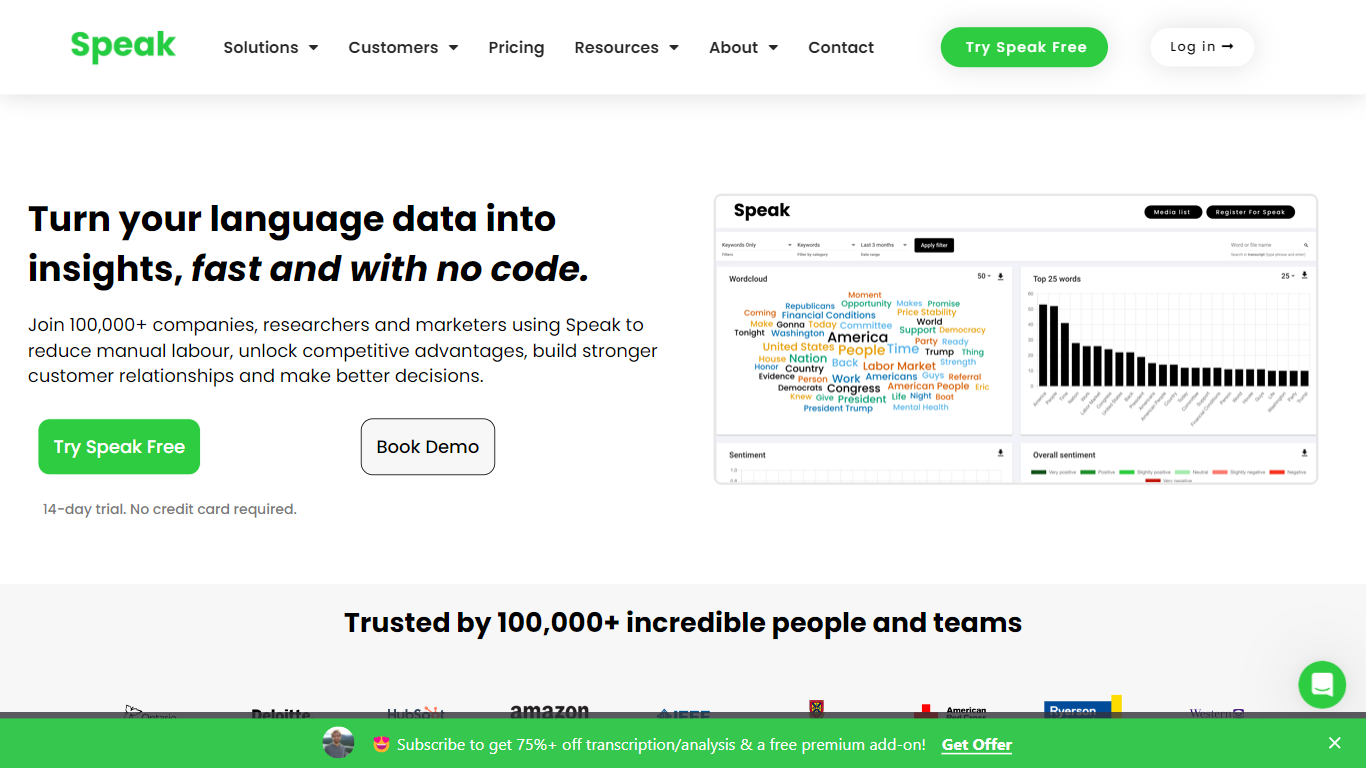The height and width of the screenshot is (768, 1366).
Task: Close the green subscribe banner
Action: (1335, 743)
